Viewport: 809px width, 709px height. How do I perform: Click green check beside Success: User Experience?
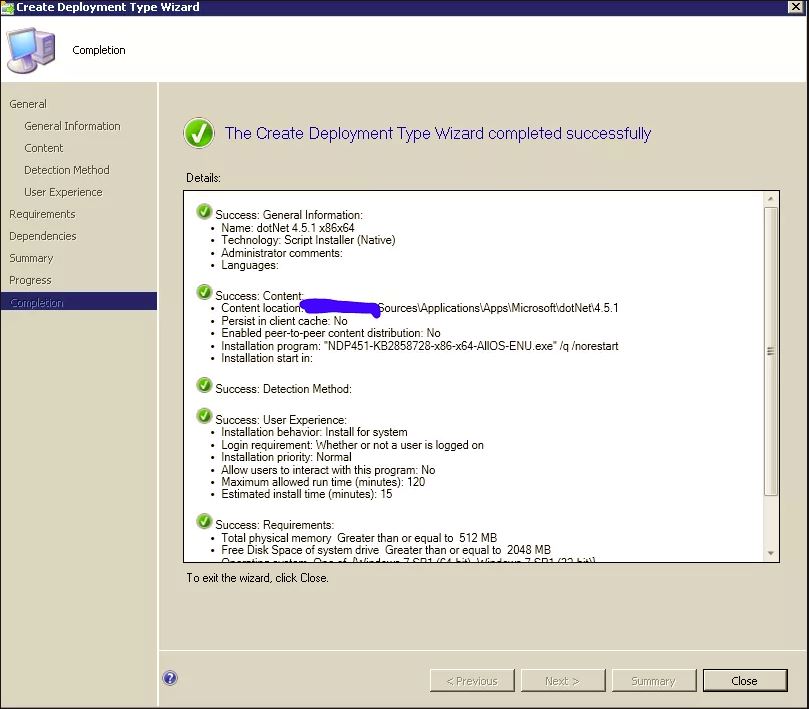(x=204, y=416)
